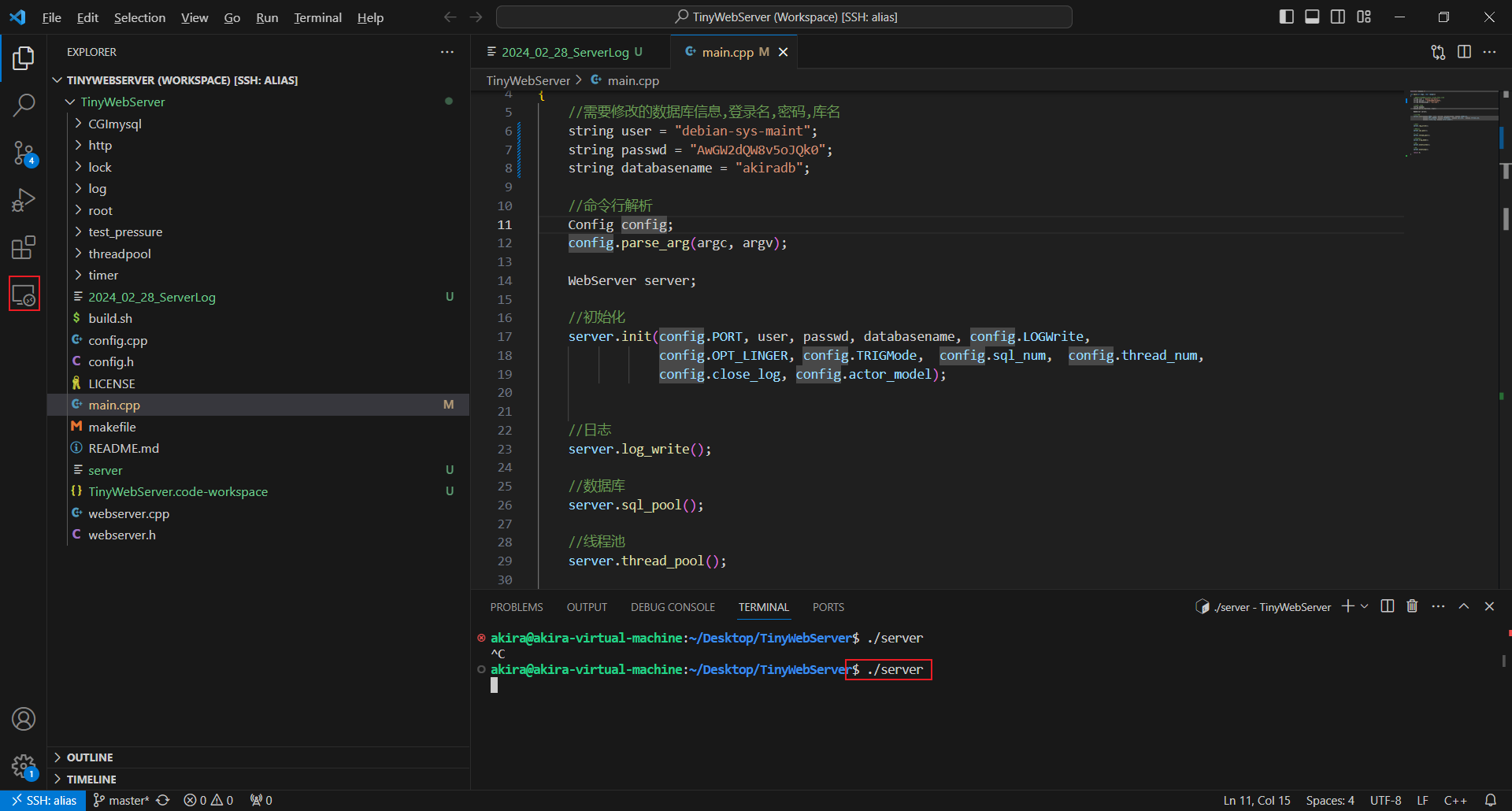Toggle the secondary side bar layout
Screen dimensions: 1512x811
pos(1338,17)
